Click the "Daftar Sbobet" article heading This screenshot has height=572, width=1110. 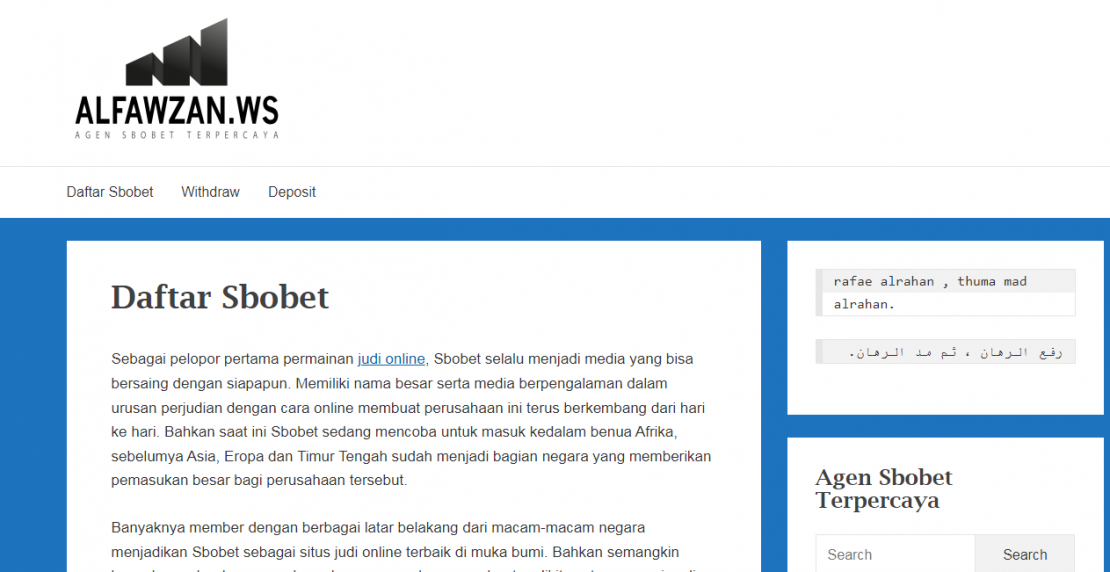220,297
